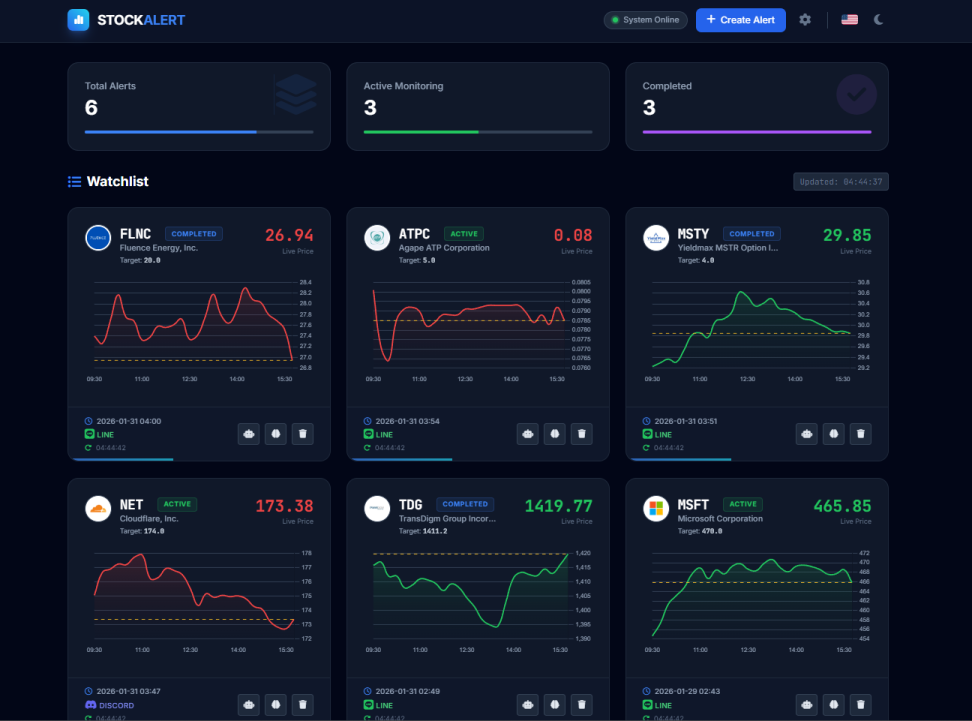The height and width of the screenshot is (721, 972).
Task: Delete the NET alert with trash icon
Action: (x=303, y=704)
